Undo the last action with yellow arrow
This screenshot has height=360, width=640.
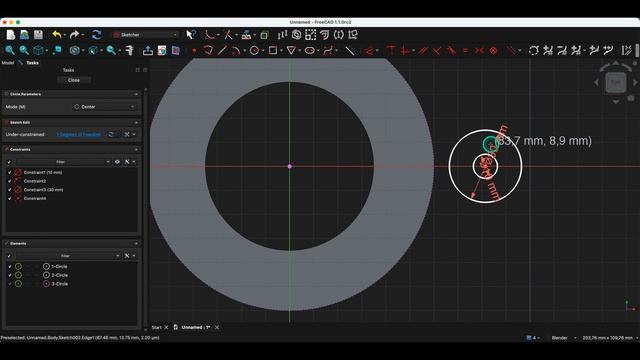(57, 35)
